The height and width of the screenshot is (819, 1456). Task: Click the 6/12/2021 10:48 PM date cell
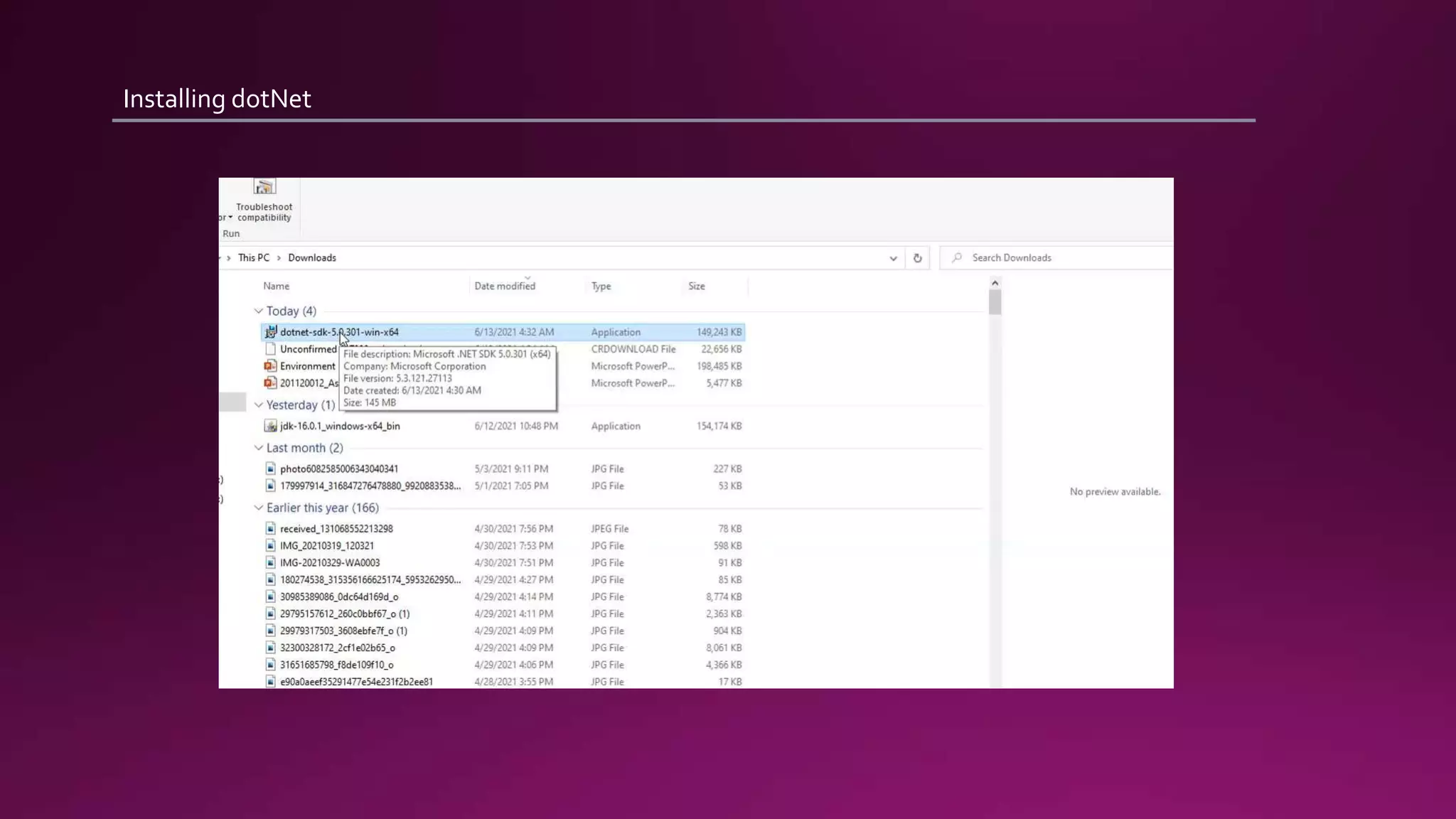coord(516,426)
